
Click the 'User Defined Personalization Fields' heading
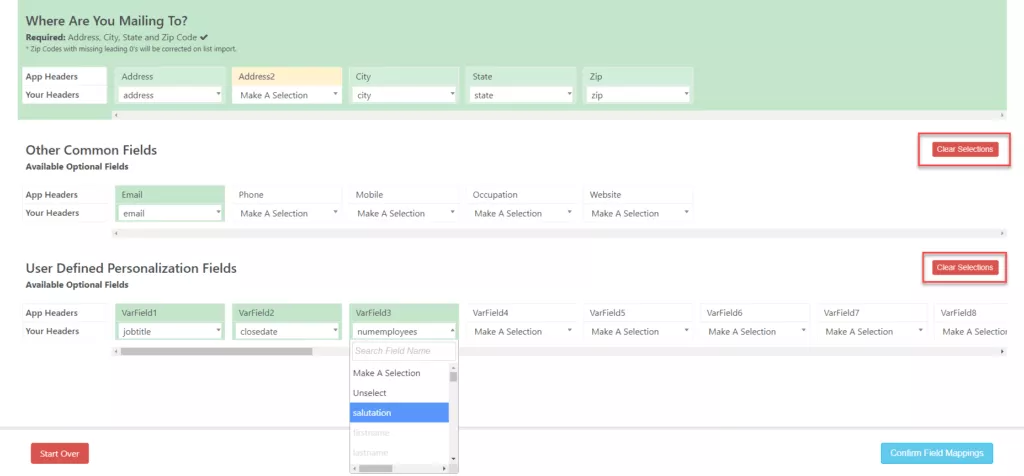coord(131,268)
